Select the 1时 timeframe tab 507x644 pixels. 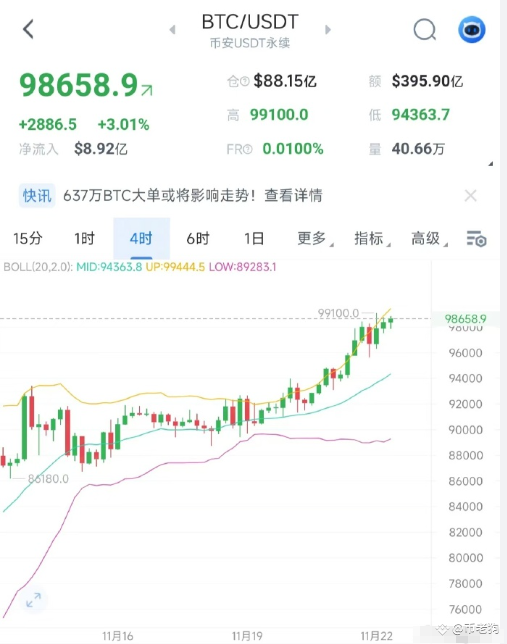tap(84, 239)
